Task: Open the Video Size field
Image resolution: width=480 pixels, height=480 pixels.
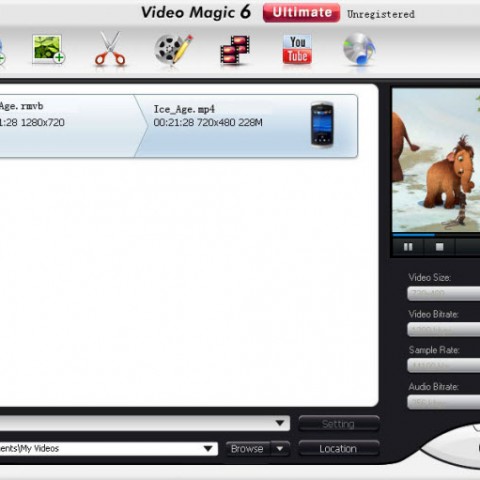Action: (444, 293)
